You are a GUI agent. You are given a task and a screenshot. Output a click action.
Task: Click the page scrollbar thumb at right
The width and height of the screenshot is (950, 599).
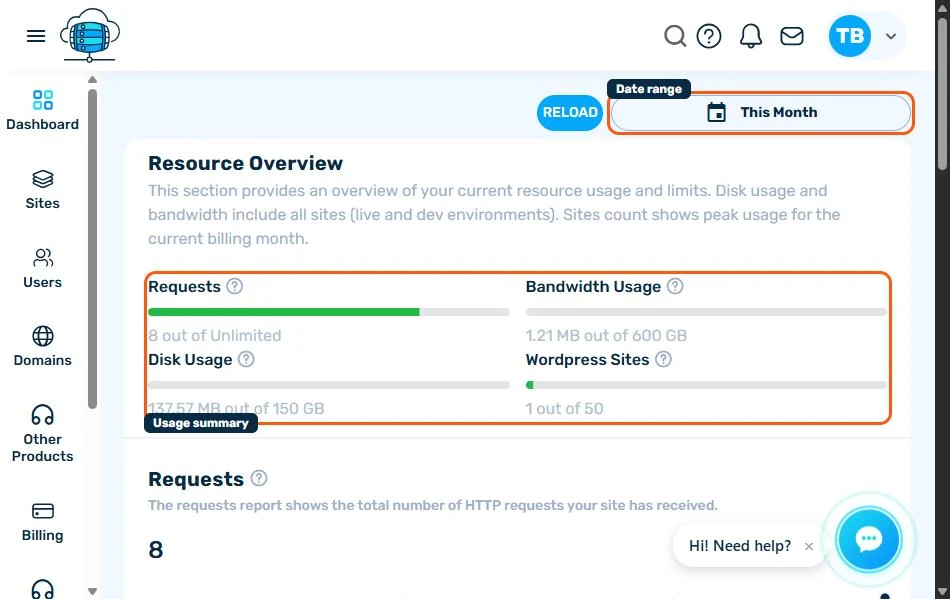942,94
